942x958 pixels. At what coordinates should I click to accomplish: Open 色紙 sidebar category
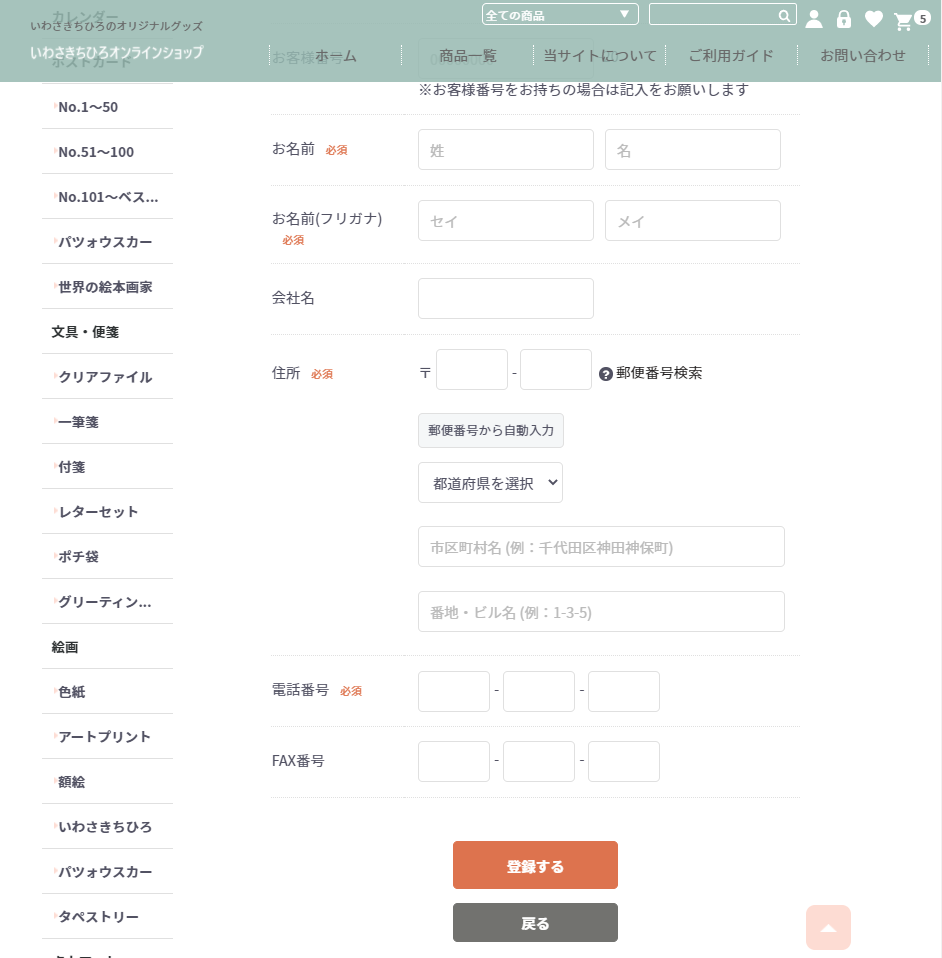[x=108, y=692]
